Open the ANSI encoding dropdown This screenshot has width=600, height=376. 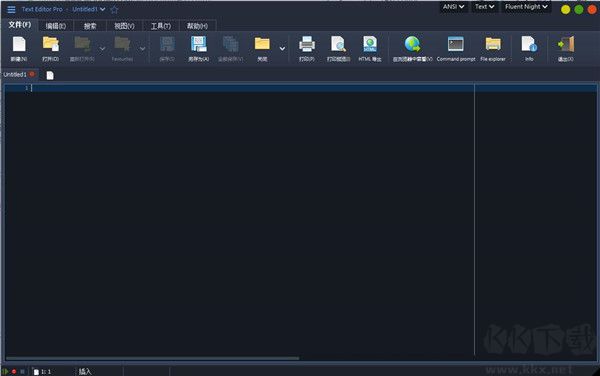tap(454, 7)
